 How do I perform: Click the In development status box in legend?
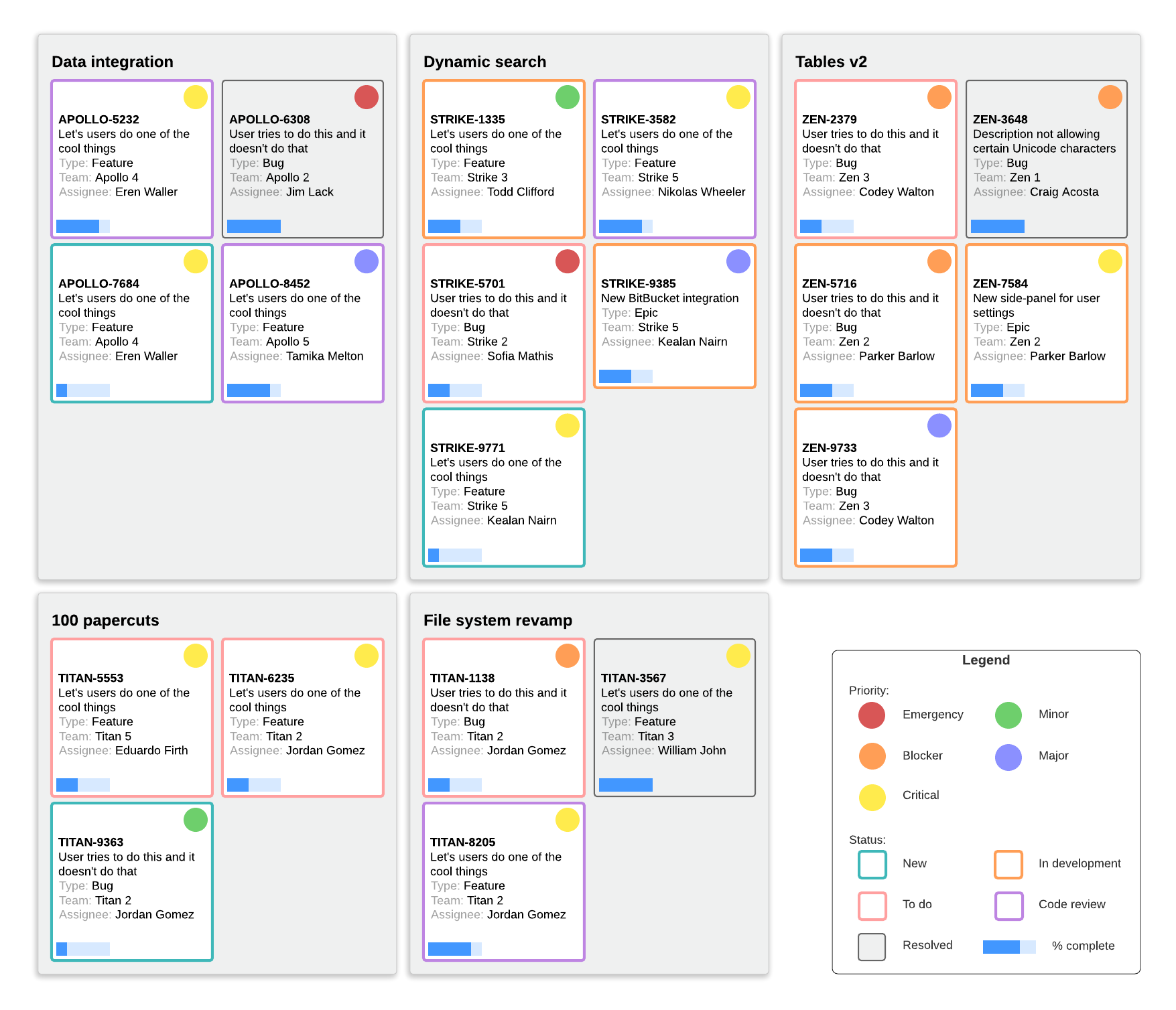(1008, 864)
